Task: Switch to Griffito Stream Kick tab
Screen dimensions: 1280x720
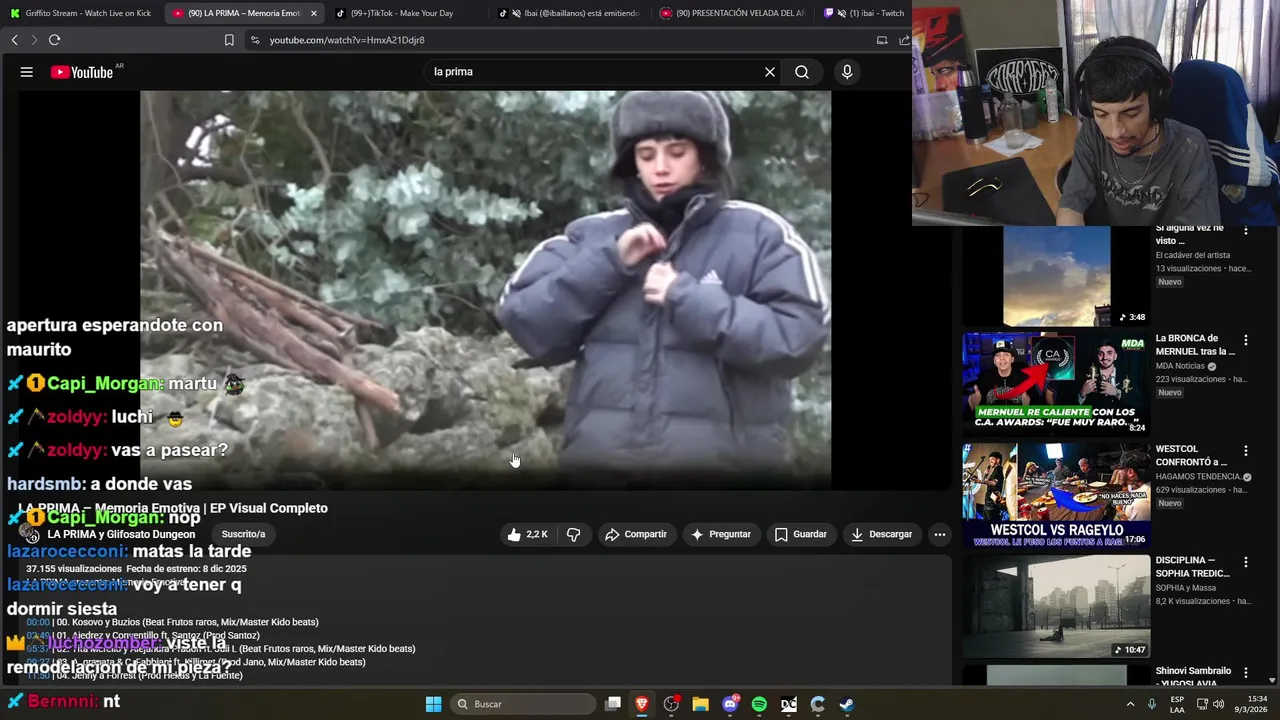Action: coord(80,13)
